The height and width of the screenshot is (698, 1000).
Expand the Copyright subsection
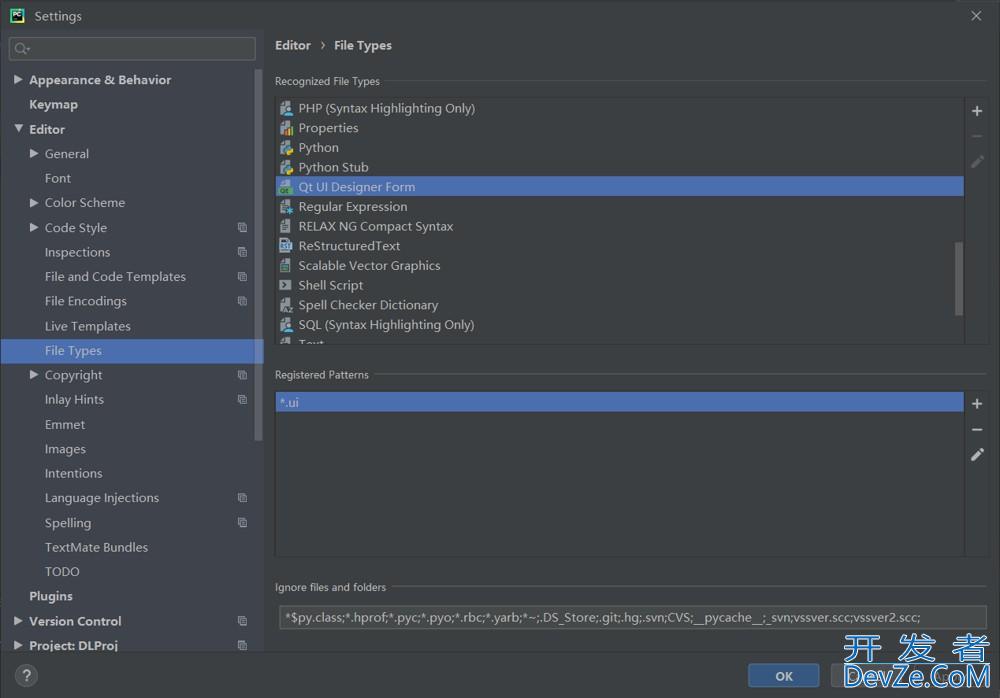click(x=34, y=375)
